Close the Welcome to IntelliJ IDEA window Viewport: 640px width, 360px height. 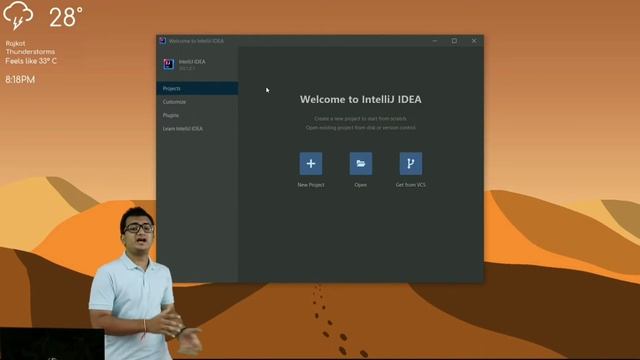(474, 41)
